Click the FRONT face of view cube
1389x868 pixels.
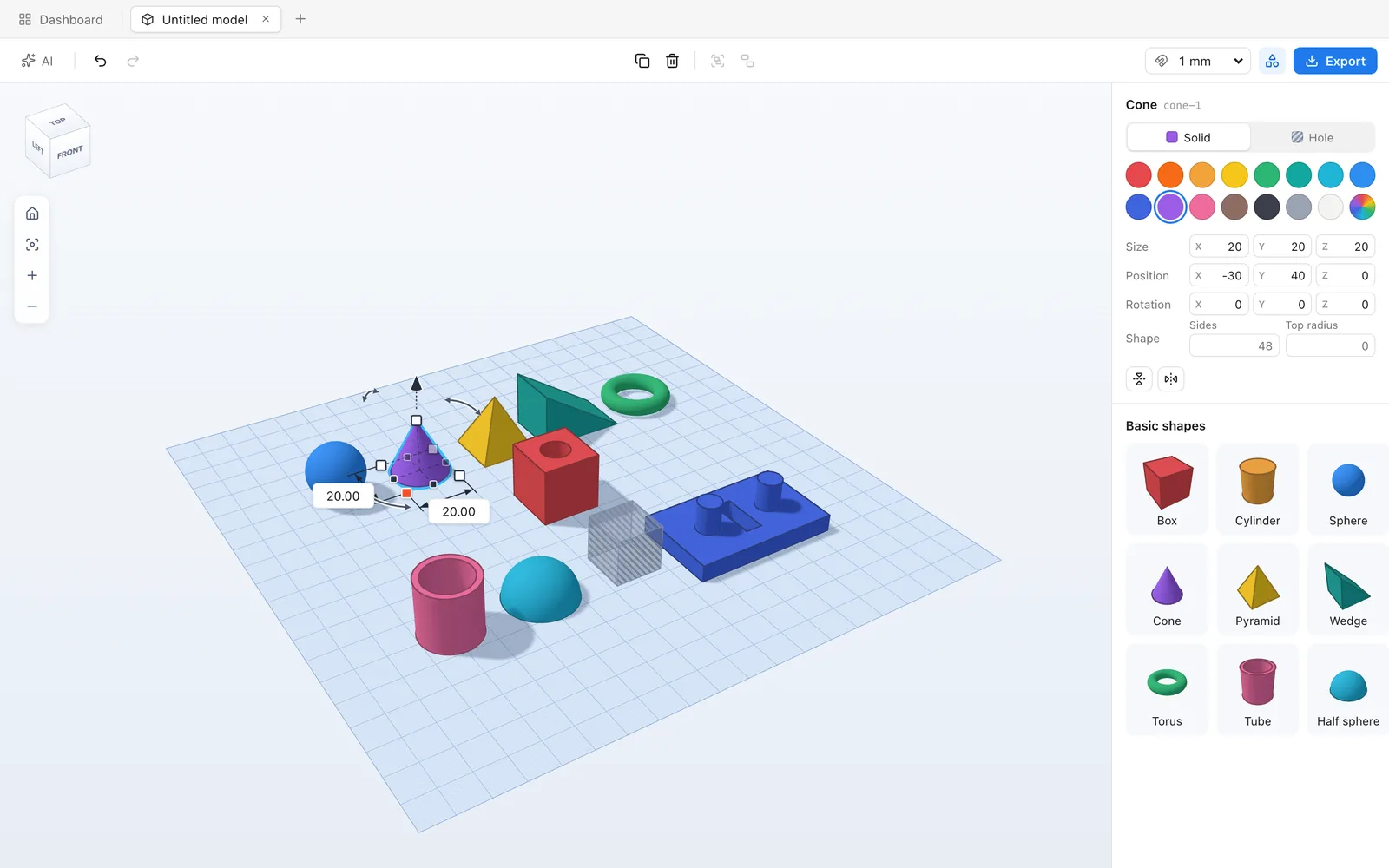(x=70, y=153)
